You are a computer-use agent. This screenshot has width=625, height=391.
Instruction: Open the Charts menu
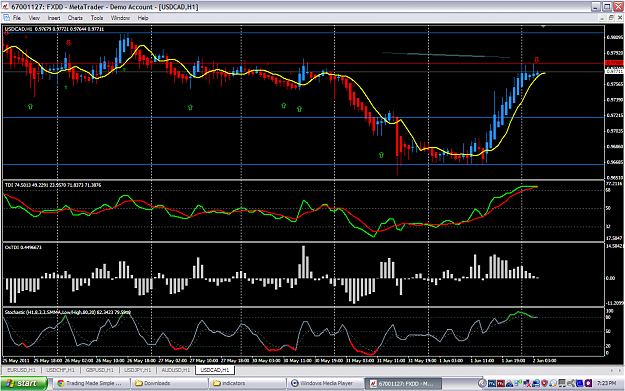pyautogui.click(x=75, y=18)
